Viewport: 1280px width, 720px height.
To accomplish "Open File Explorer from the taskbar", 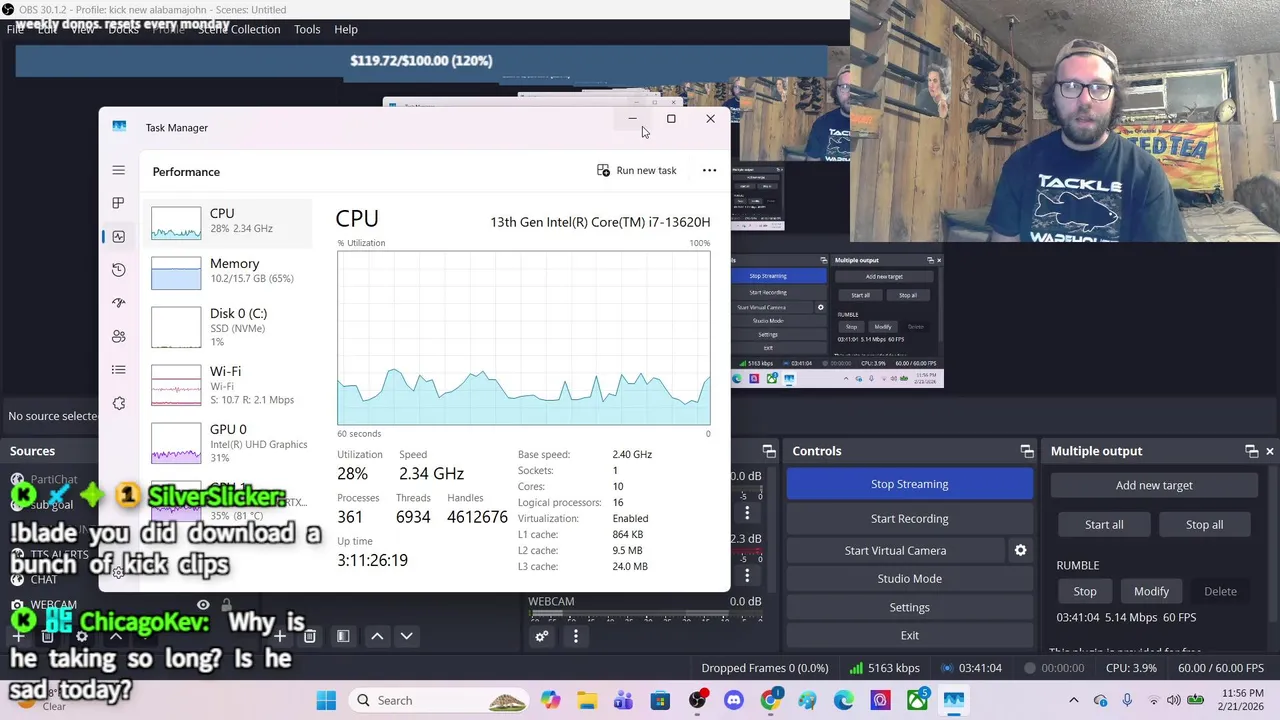I will point(587,700).
